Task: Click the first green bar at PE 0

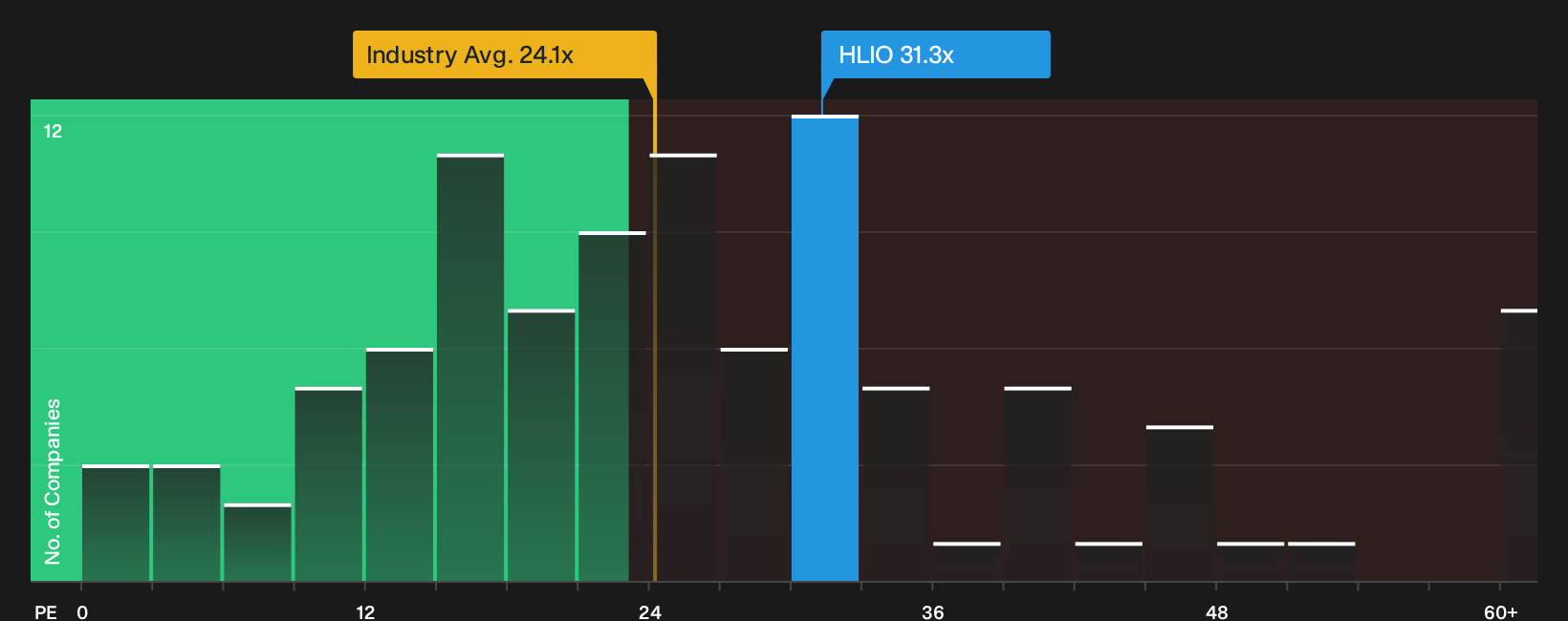Action: (x=116, y=524)
